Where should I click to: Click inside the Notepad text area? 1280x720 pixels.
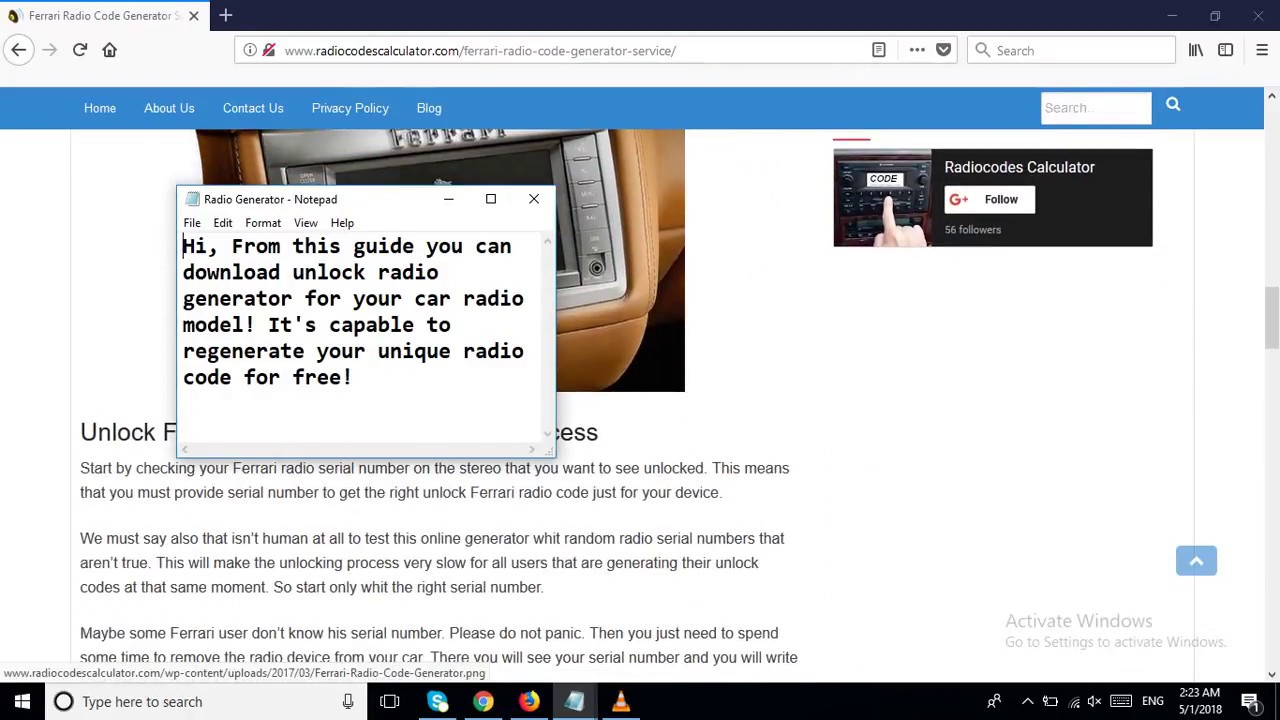point(360,338)
